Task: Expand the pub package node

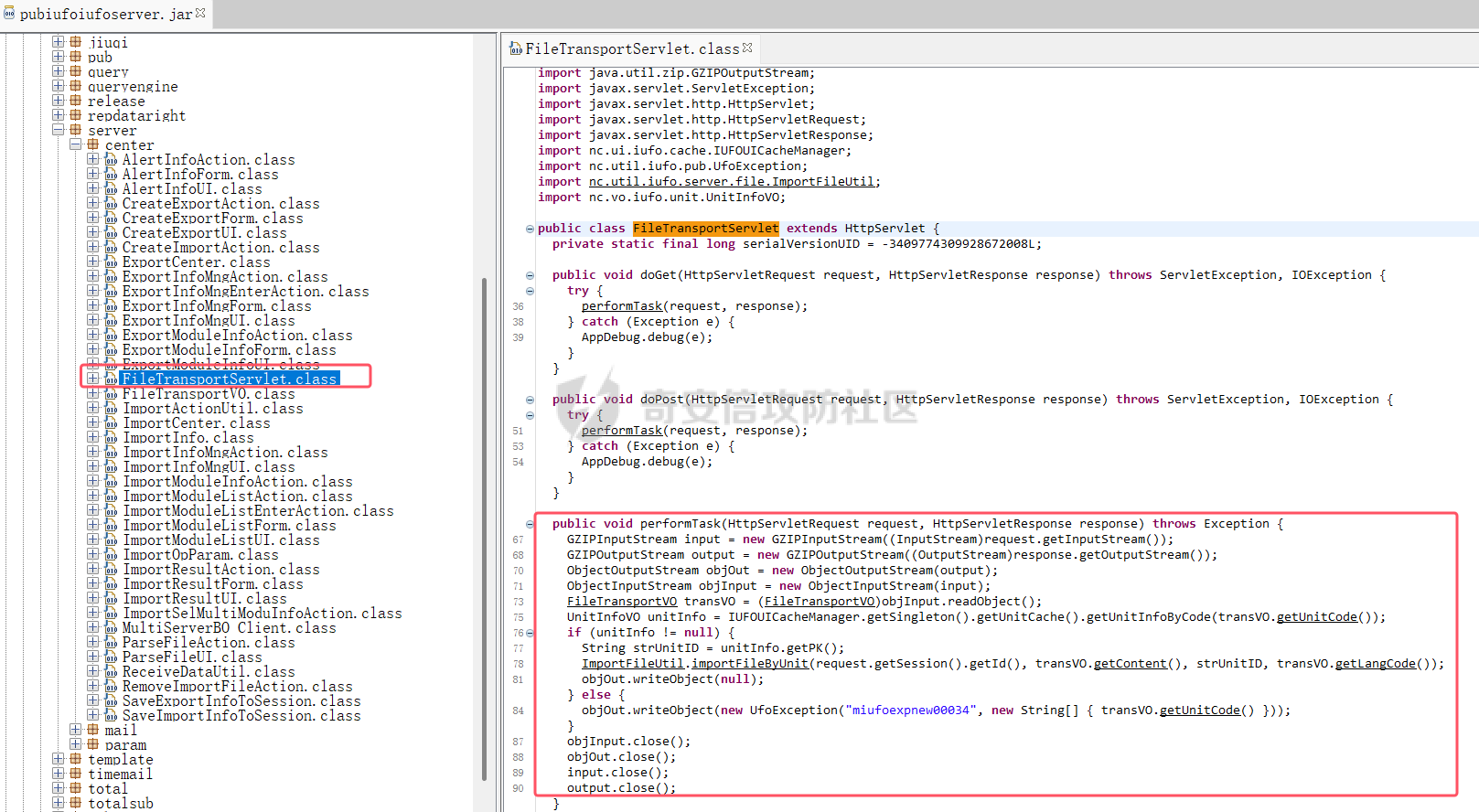Action: [x=58, y=57]
